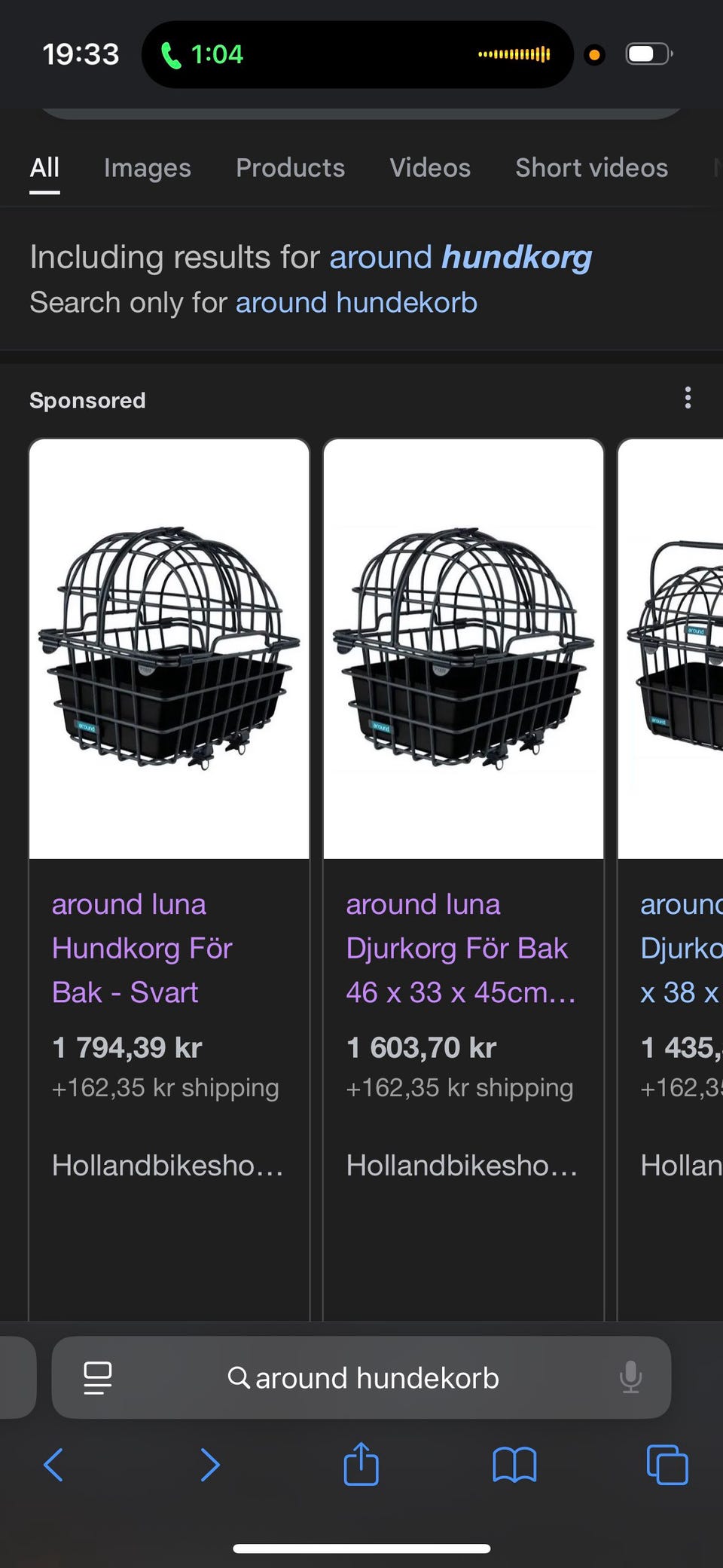Screen dimensions: 723x1568
Task: Tap the first black basket product image
Action: point(169,648)
